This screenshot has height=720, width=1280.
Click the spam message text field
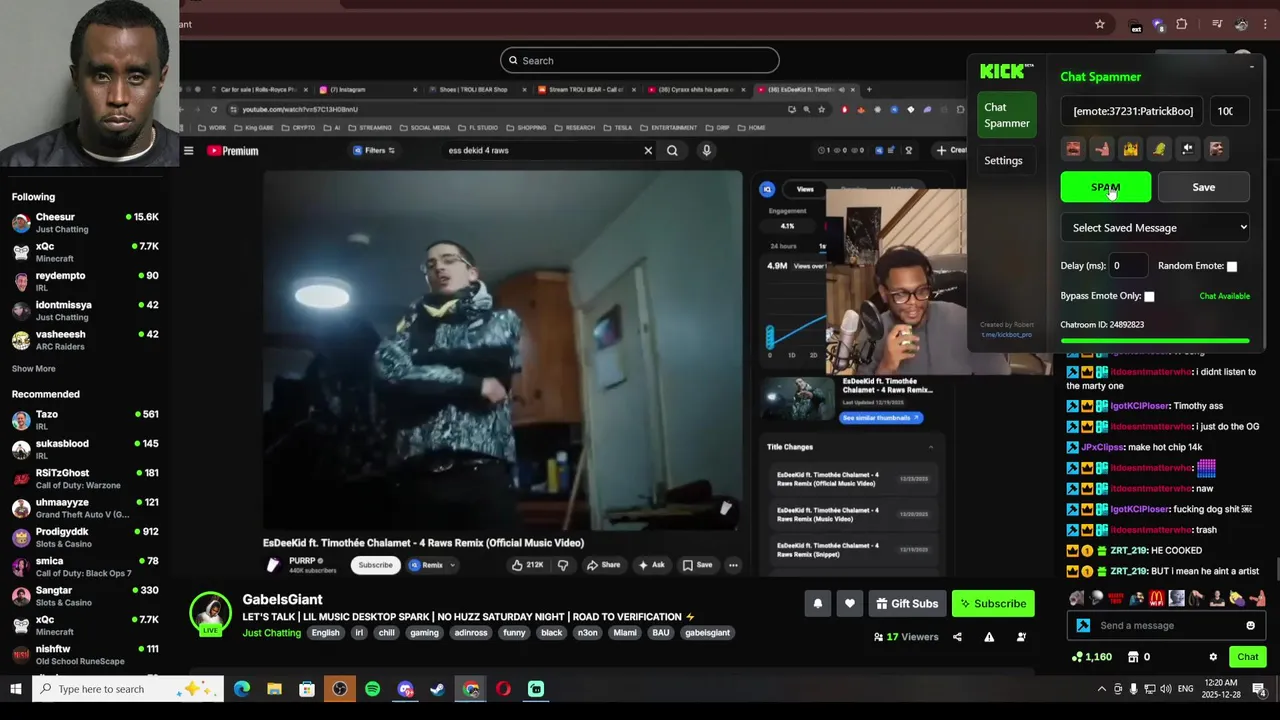pyautogui.click(x=1133, y=111)
